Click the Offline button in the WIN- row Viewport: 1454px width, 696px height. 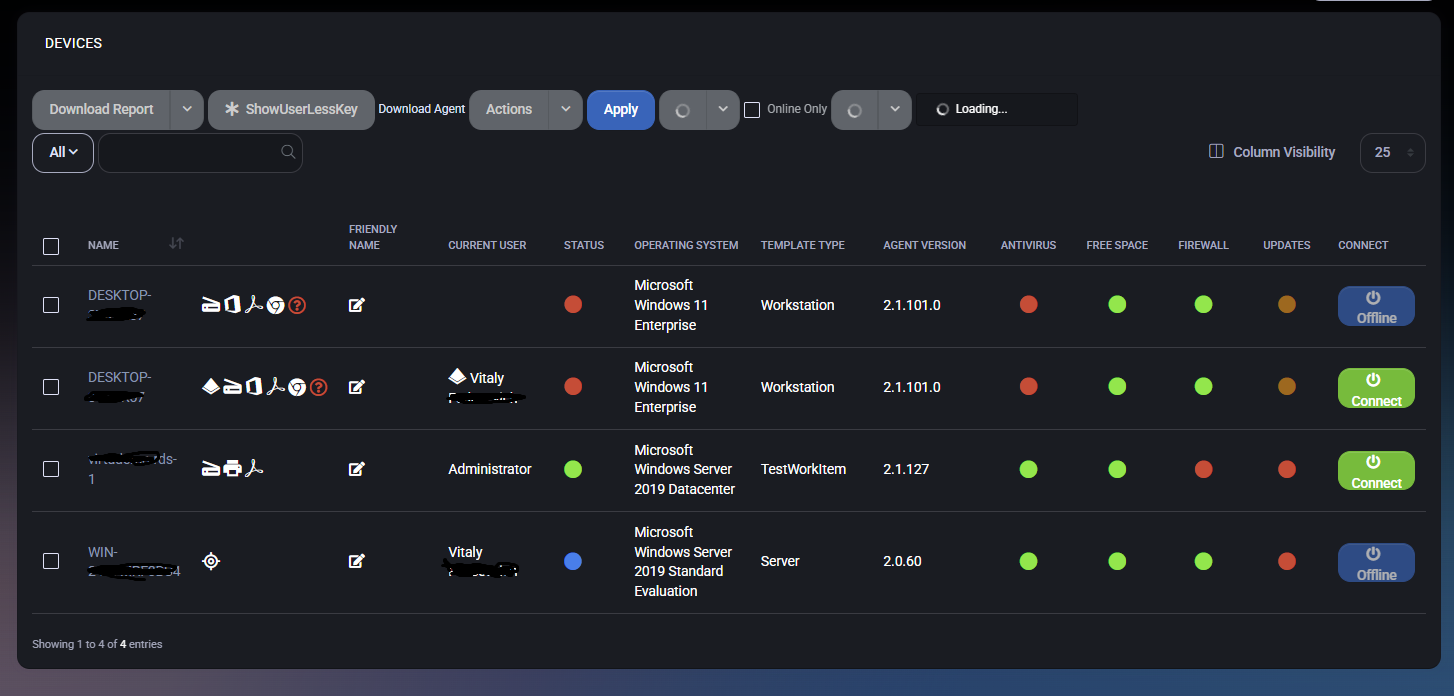tap(1376, 562)
